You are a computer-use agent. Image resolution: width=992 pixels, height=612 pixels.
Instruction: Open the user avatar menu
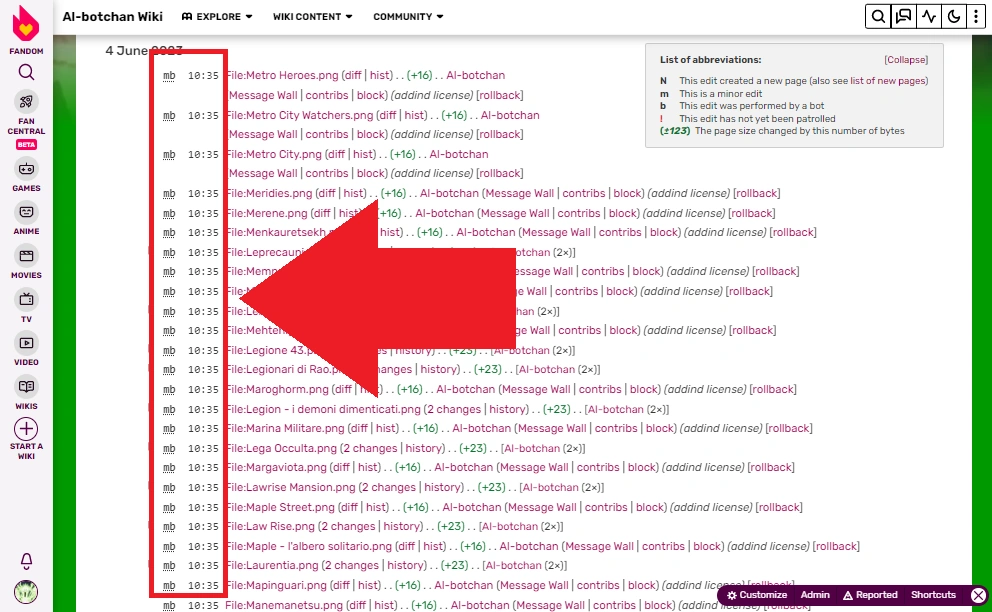tap(26, 592)
